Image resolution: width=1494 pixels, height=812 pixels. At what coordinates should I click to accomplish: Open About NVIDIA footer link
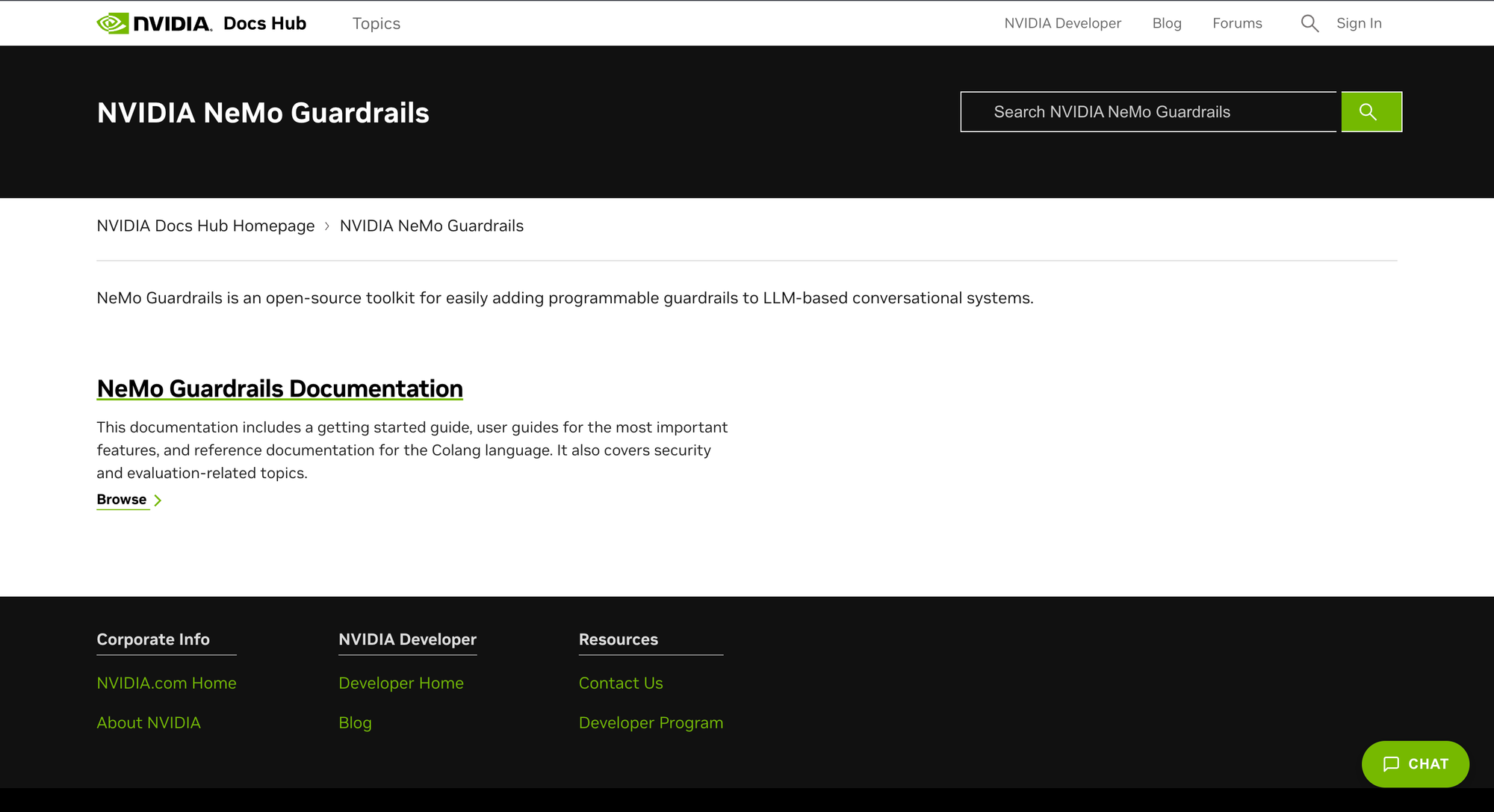tap(149, 722)
